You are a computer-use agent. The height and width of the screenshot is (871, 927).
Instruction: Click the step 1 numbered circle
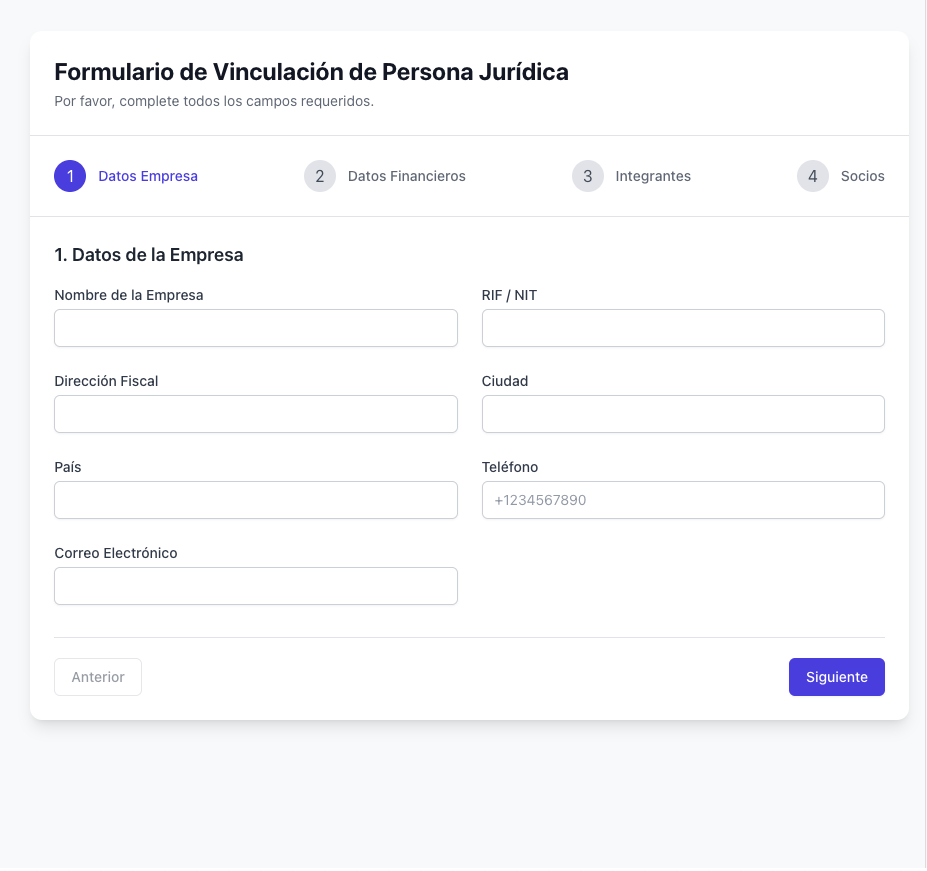tap(70, 176)
